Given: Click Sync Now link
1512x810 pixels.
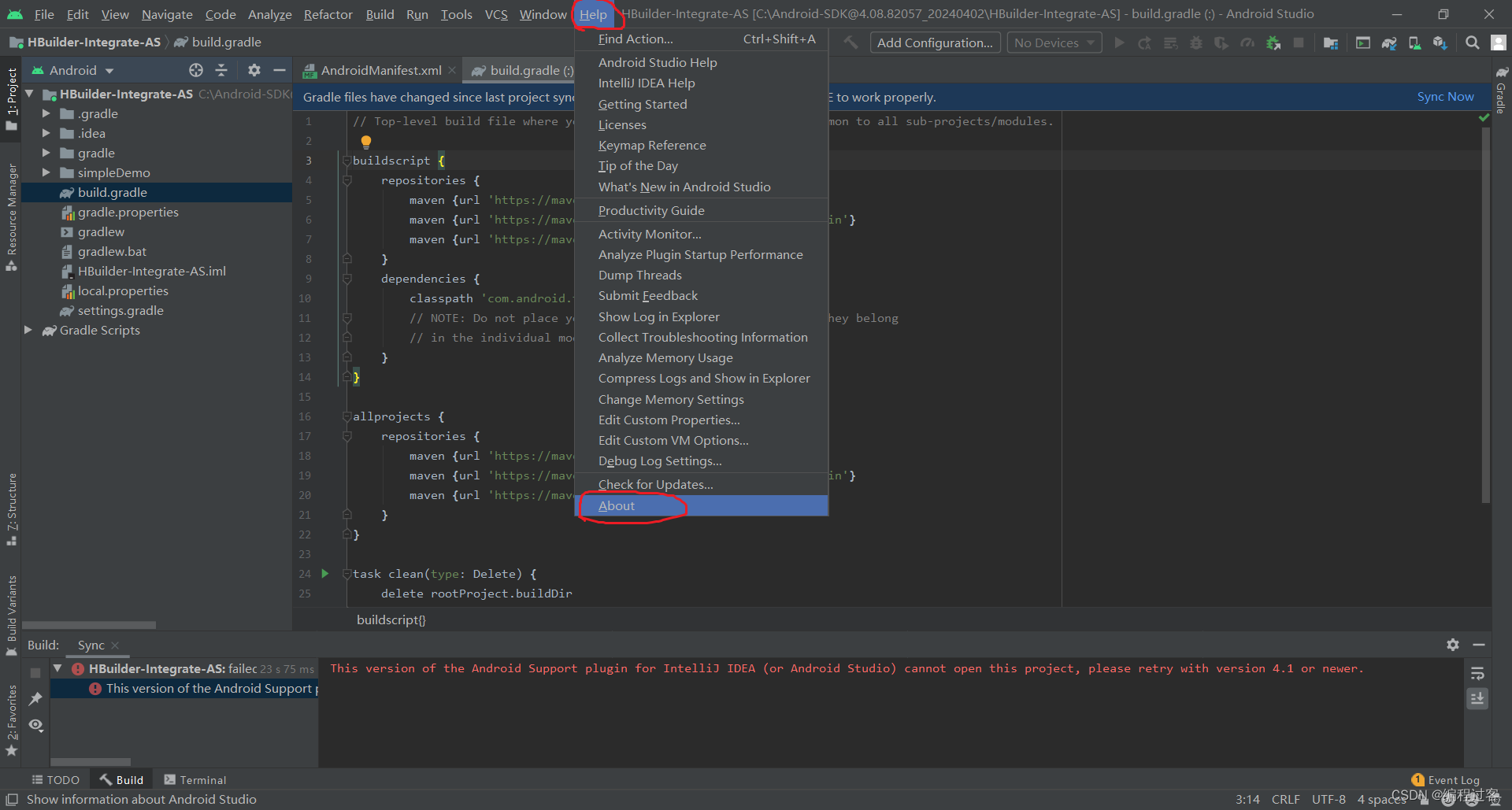Looking at the screenshot, I should click(x=1445, y=96).
